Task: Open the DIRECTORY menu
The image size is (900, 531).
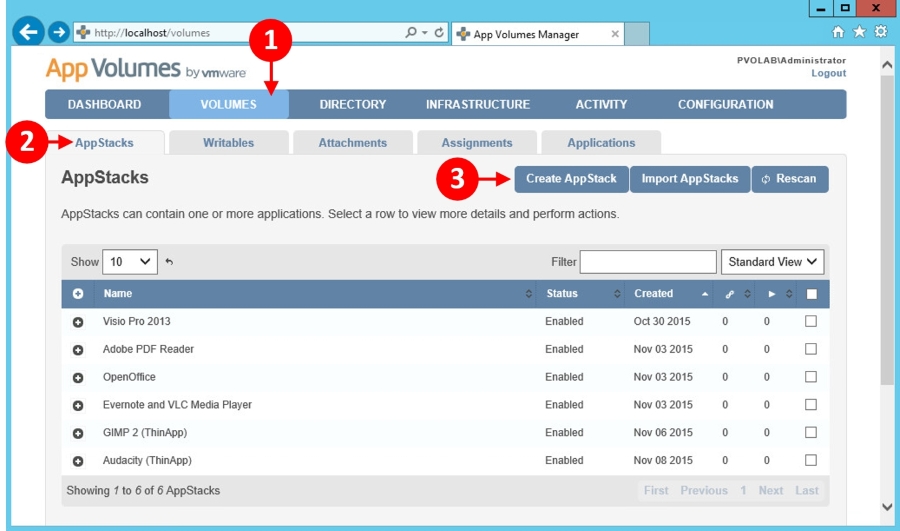Action: (x=353, y=104)
